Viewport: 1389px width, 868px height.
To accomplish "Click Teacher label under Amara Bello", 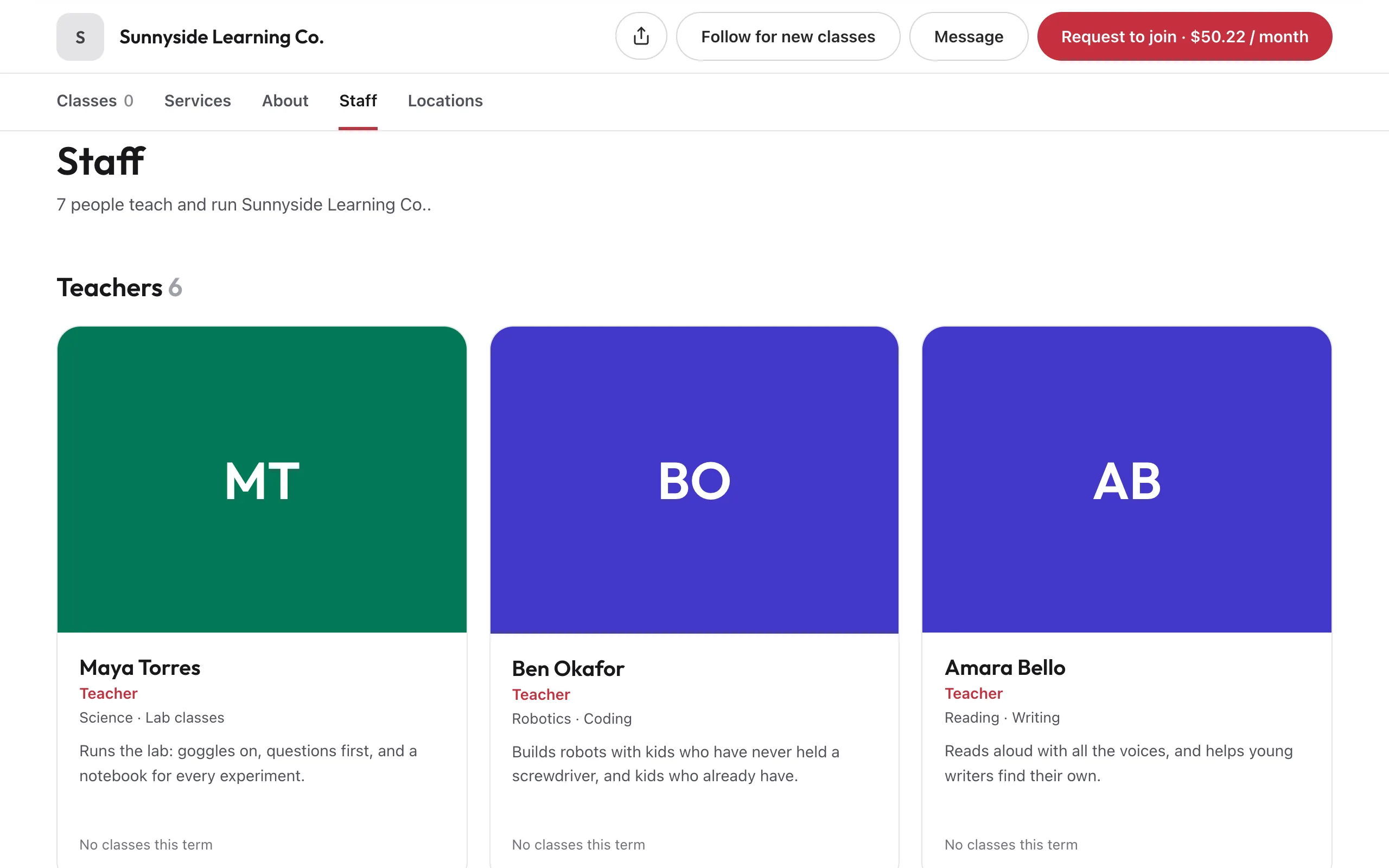I will point(974,693).
